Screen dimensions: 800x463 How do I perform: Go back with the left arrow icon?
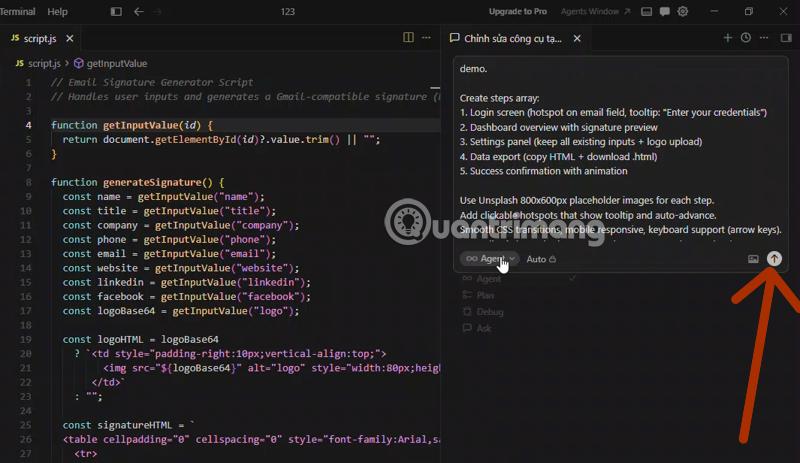[137, 12]
